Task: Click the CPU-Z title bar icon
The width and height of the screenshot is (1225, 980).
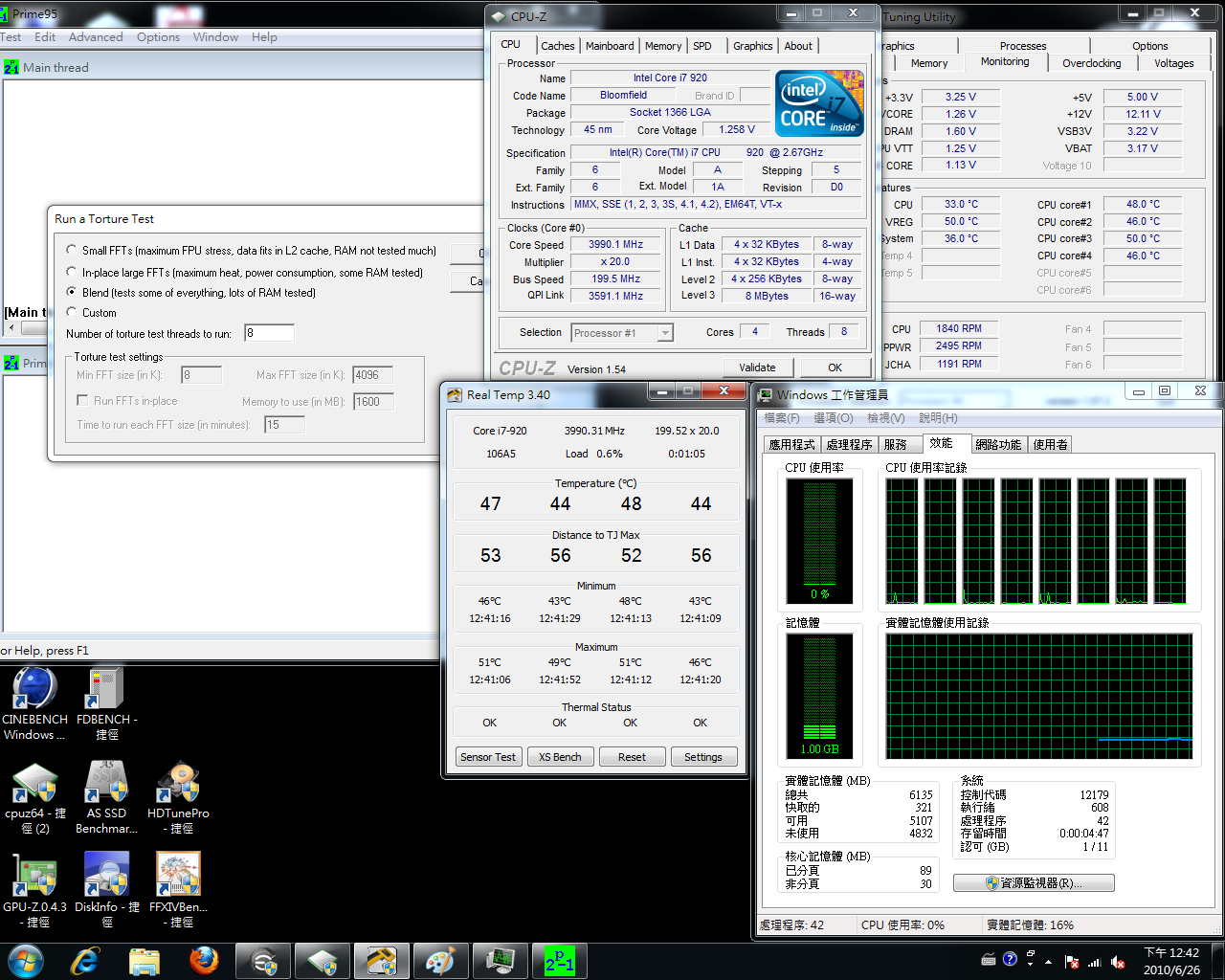Action: click(x=498, y=16)
